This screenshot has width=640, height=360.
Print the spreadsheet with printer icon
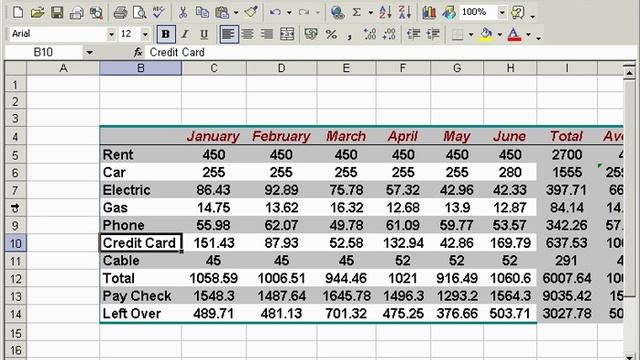click(120, 13)
